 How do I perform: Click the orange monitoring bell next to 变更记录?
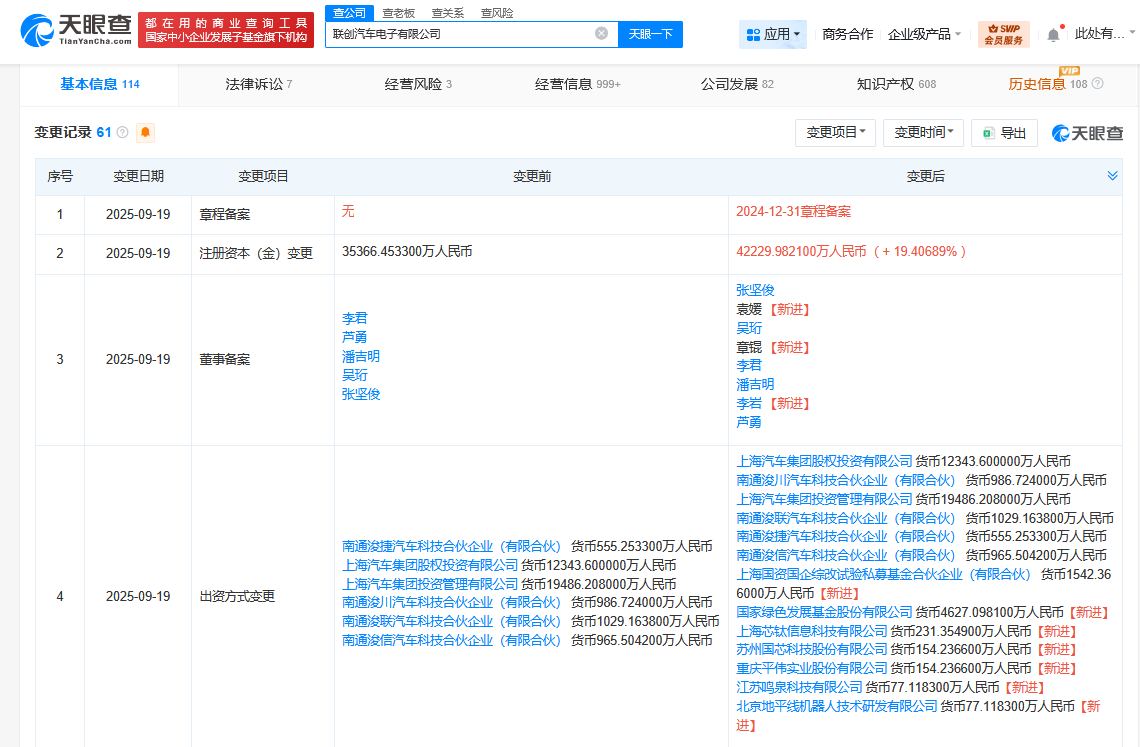tap(145, 133)
